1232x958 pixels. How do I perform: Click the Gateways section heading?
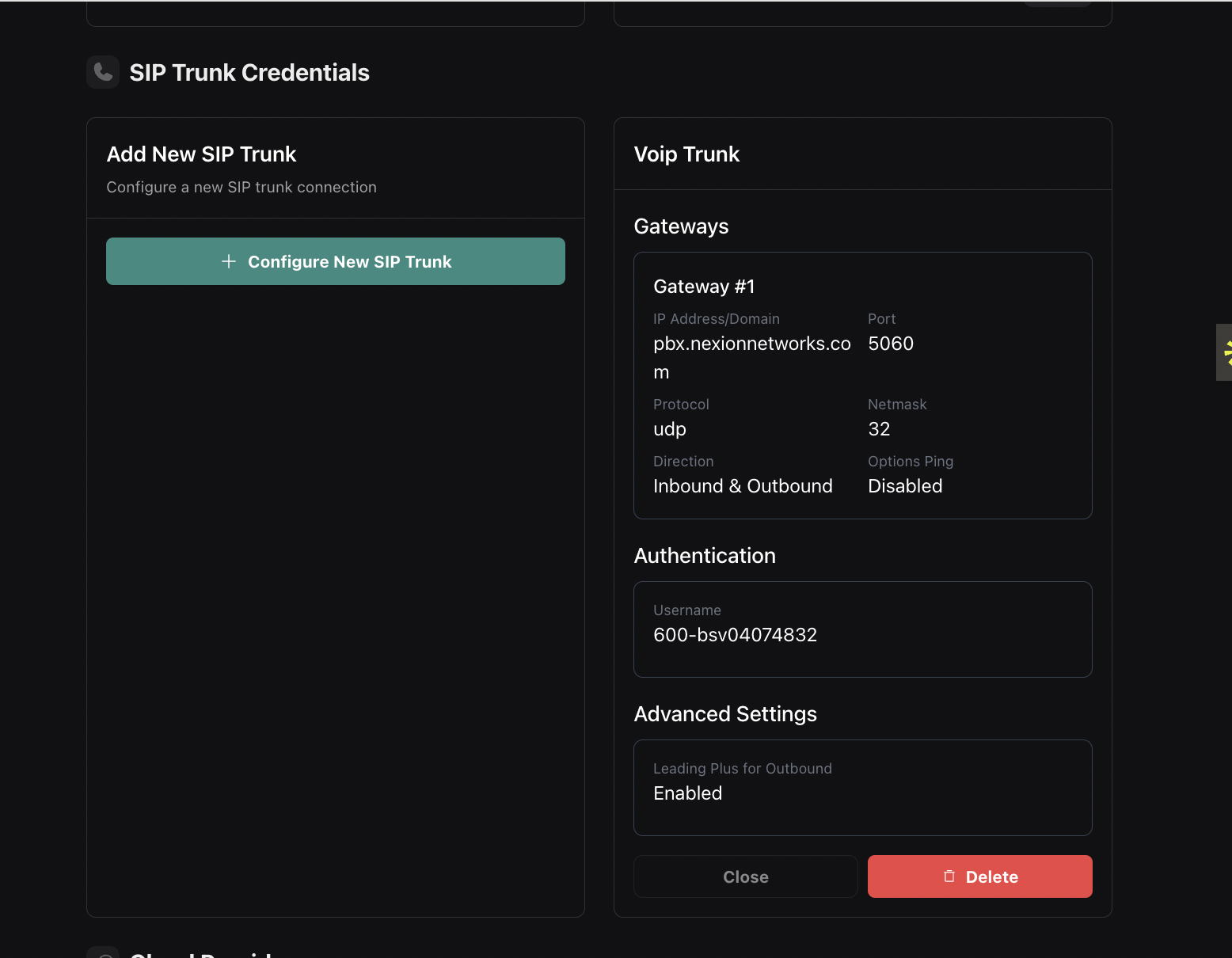tap(680, 226)
